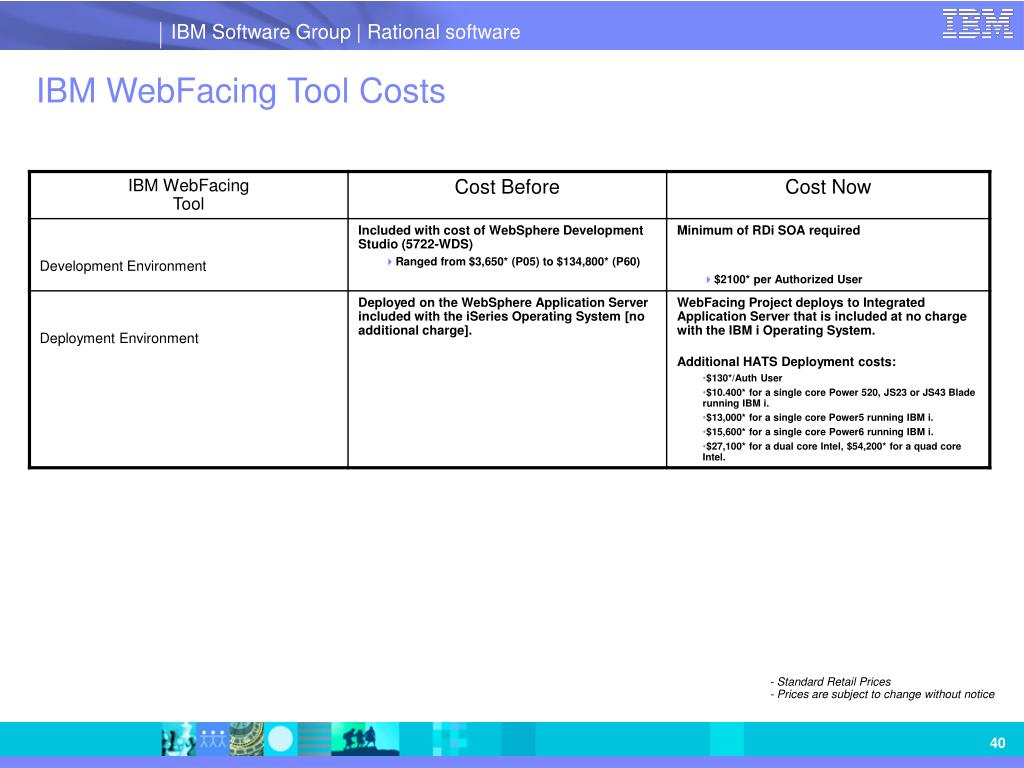Screen dimensions: 1024x768
Task: Click the IBM logo in header
Action: [977, 24]
